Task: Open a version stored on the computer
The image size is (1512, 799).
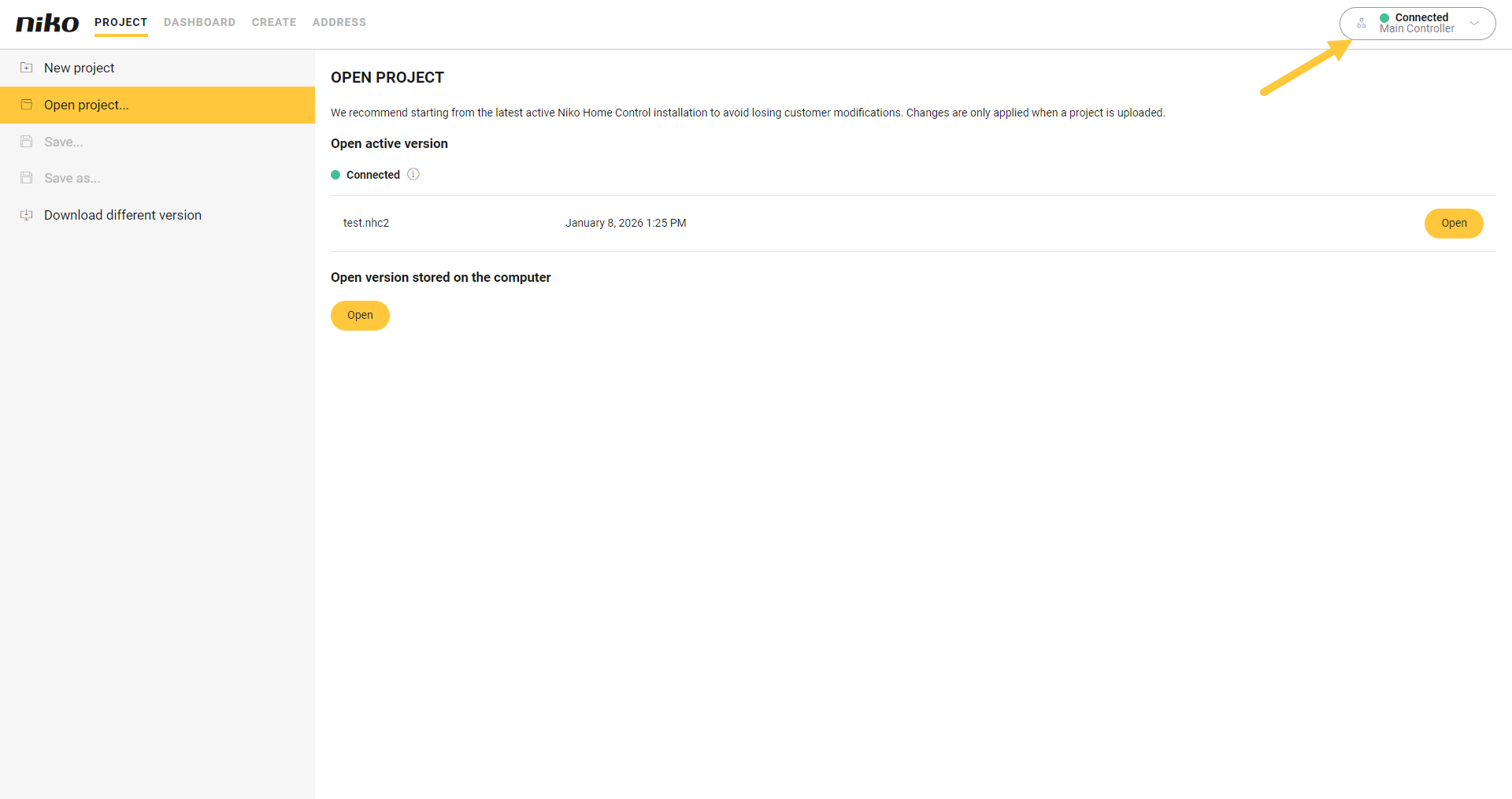Action: [x=360, y=316]
